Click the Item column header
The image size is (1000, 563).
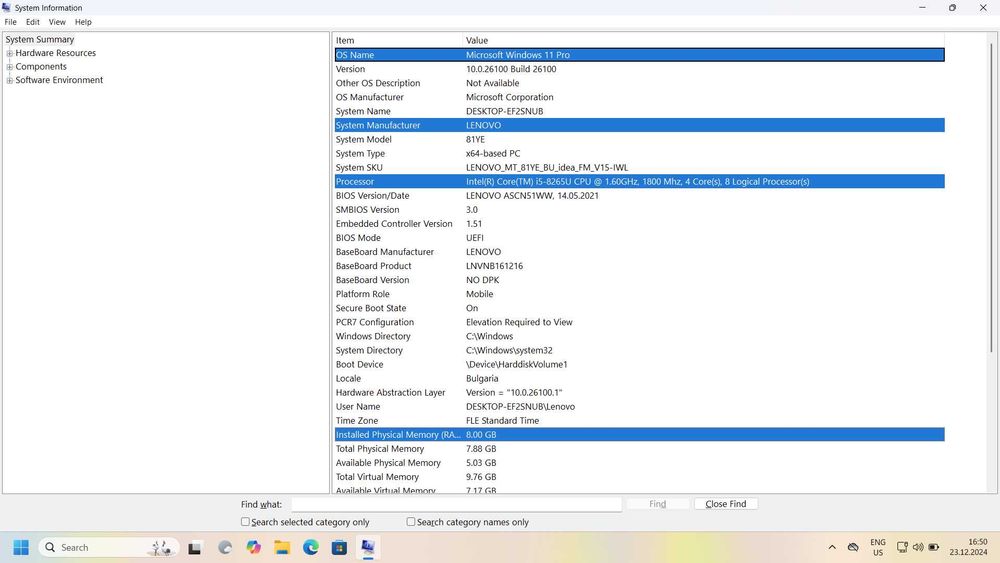coord(397,40)
